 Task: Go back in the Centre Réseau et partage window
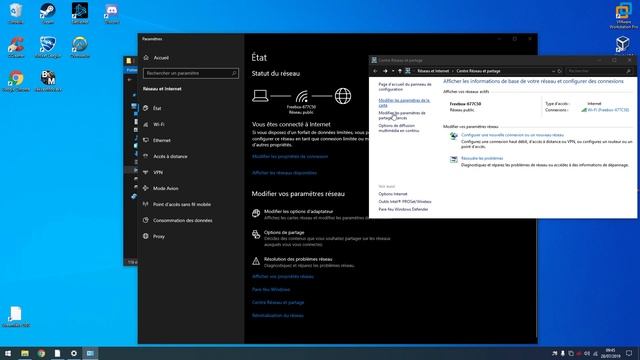(x=375, y=71)
